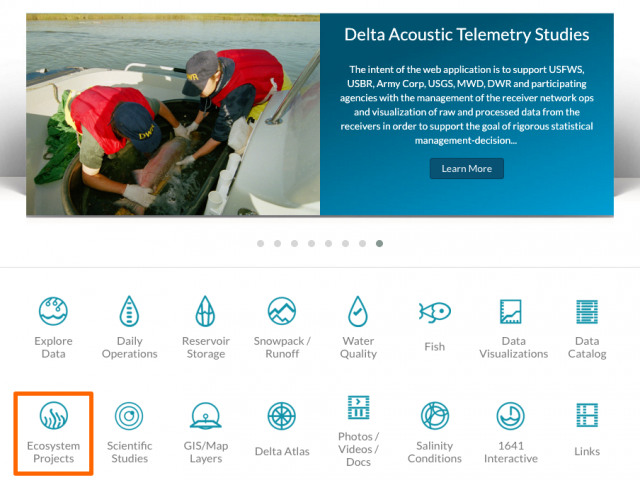Open the 1641 Interactive icon
This screenshot has height=480, width=640.
[x=511, y=416]
